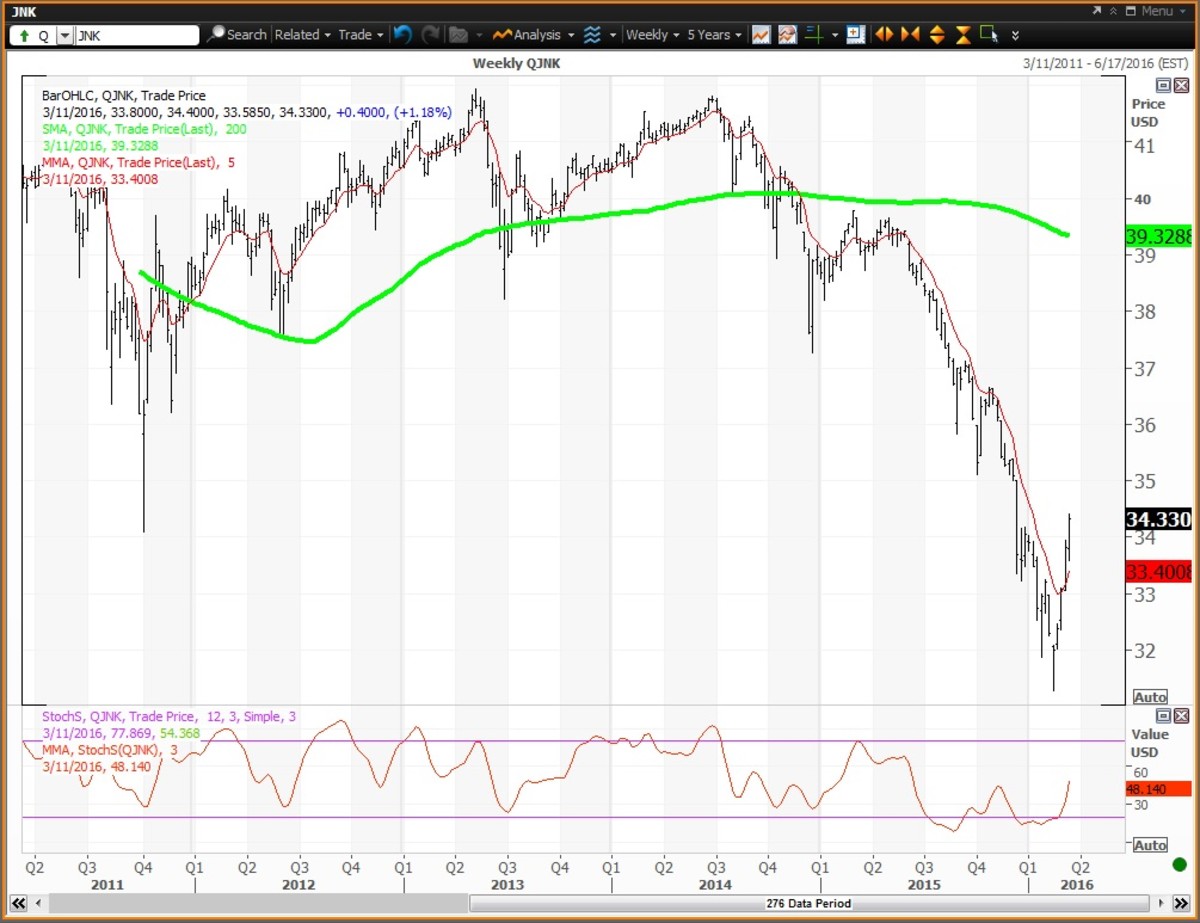This screenshot has height=923, width=1200.
Task: Click the blue undo arrow icon
Action: [x=402, y=35]
